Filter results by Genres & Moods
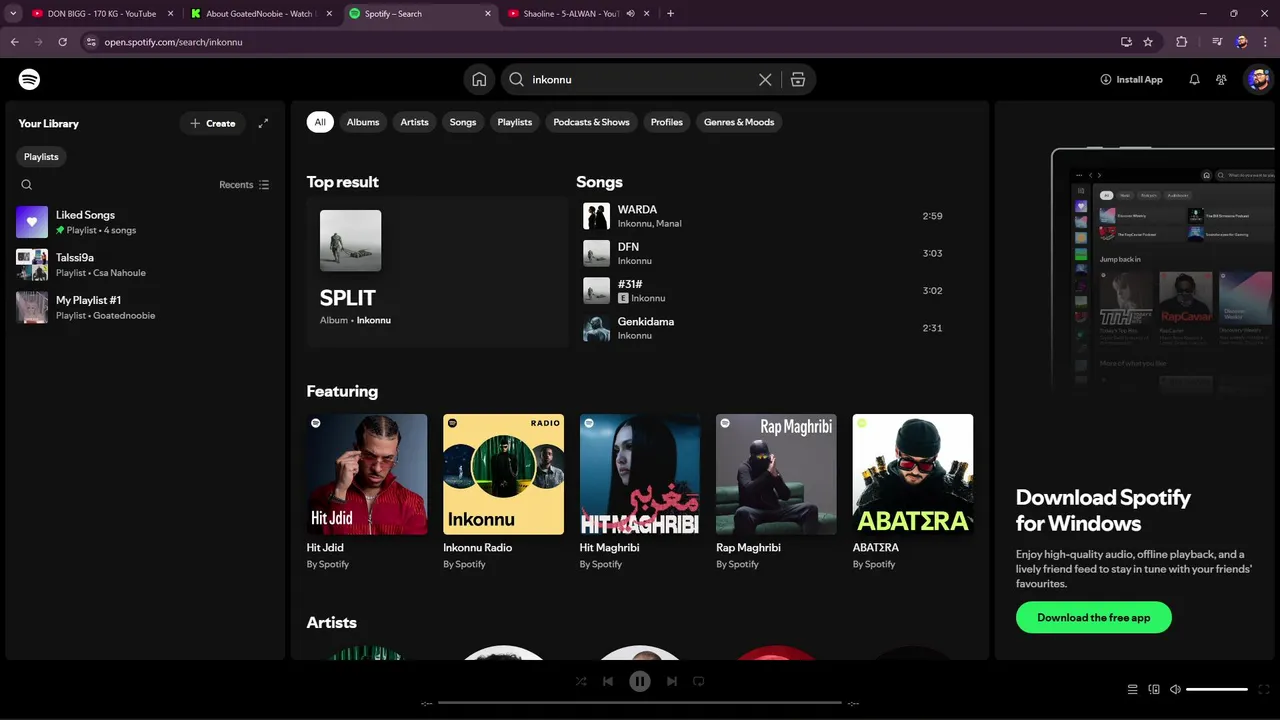 click(739, 122)
